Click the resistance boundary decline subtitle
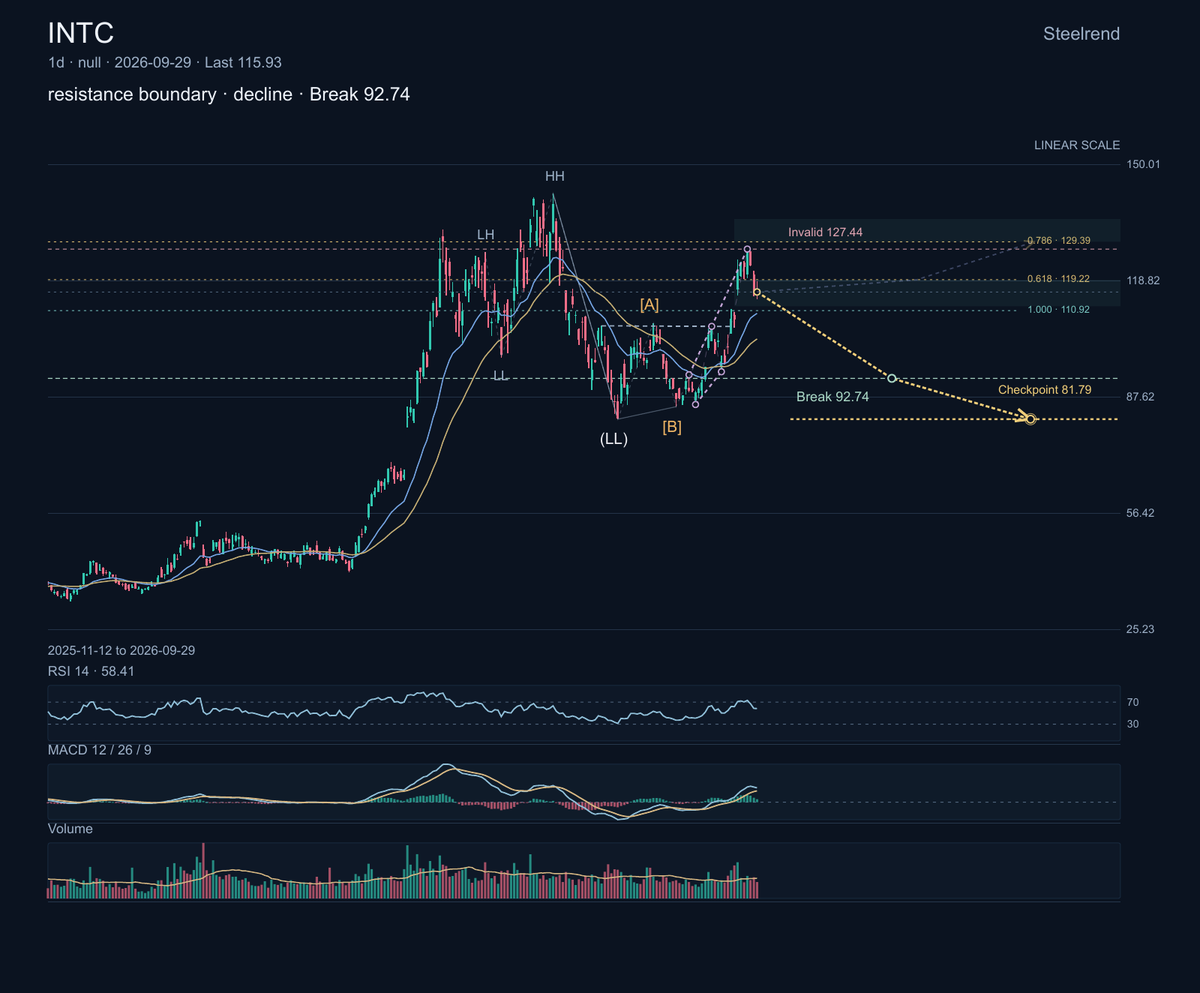 [229, 95]
